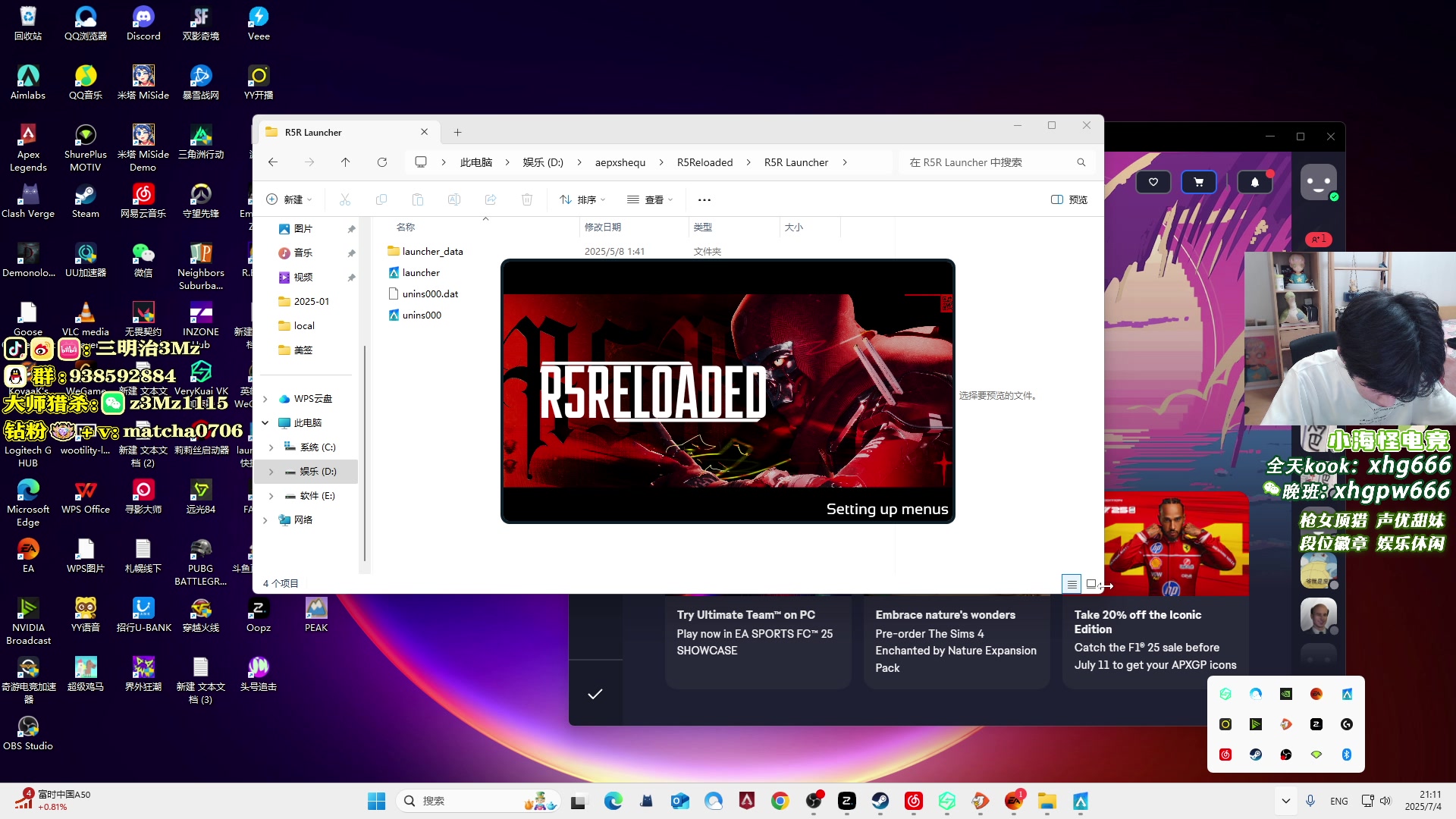The height and width of the screenshot is (819, 1456).
Task: Open Chrome icon on the taskbar
Action: pos(780,801)
